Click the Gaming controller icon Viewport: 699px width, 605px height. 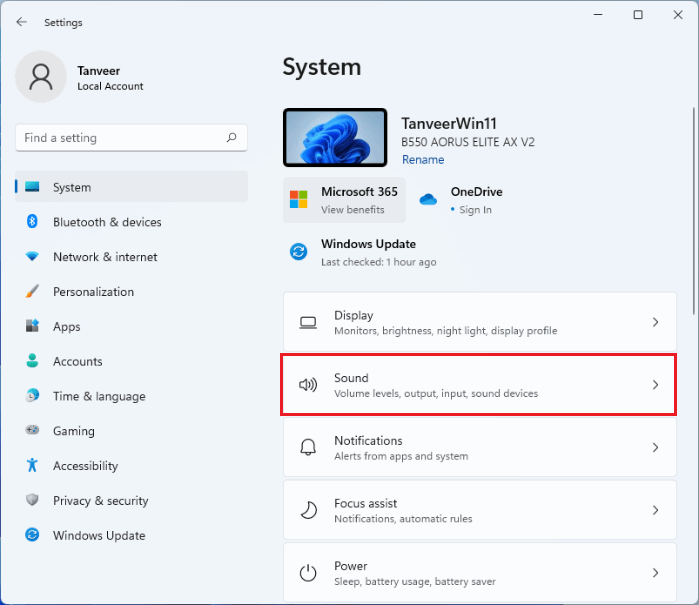(32, 430)
